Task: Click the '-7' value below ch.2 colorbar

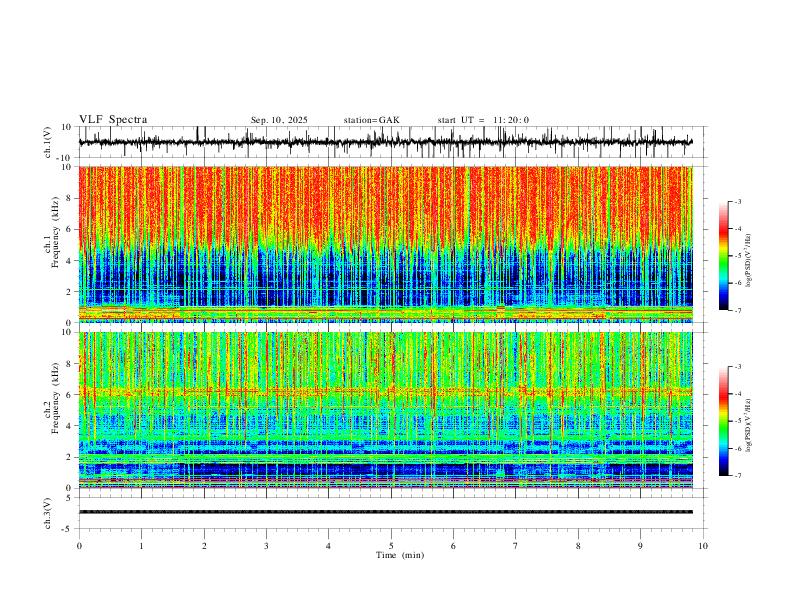Action: pos(738,476)
